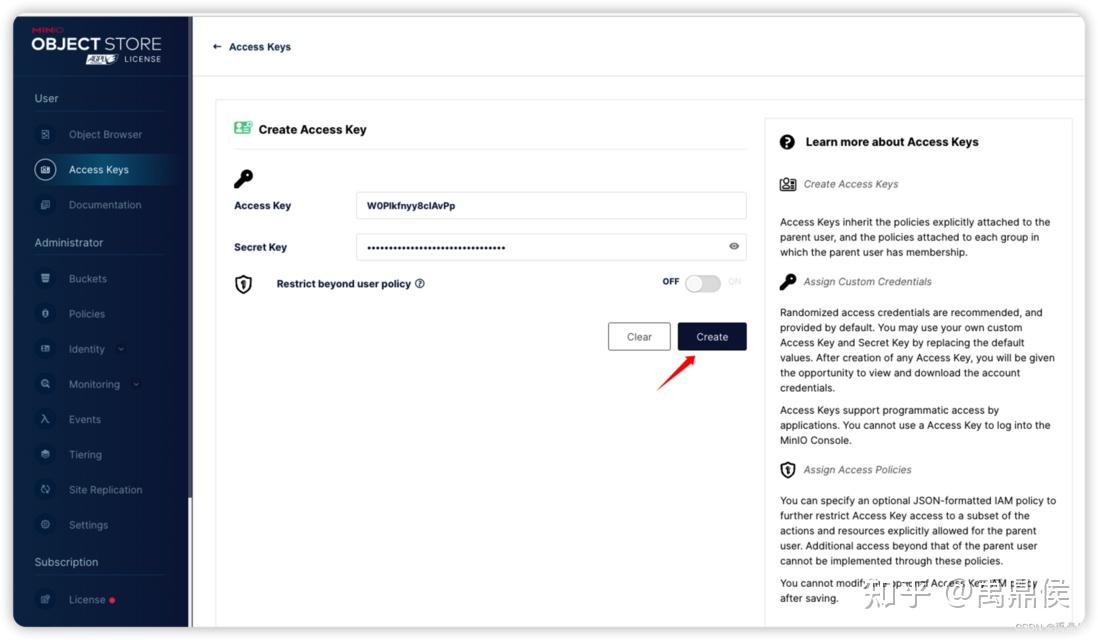Click the Settings gear icon
The height and width of the screenshot is (640, 1098).
[45, 525]
